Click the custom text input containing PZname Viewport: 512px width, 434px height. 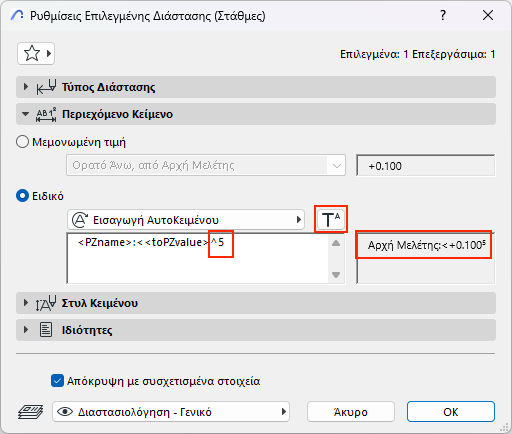[198, 259]
